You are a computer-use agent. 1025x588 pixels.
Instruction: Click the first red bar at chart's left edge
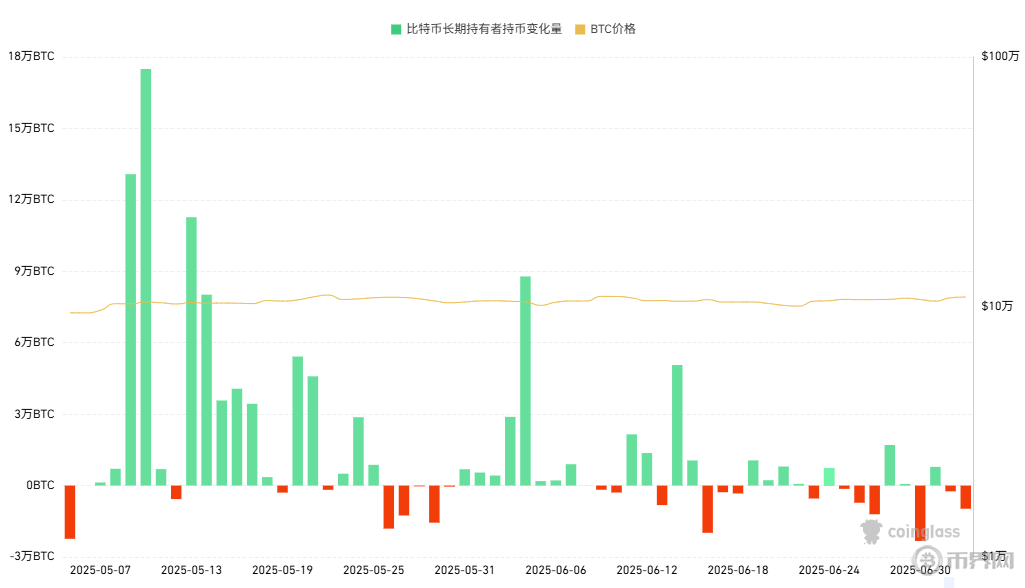70,511
